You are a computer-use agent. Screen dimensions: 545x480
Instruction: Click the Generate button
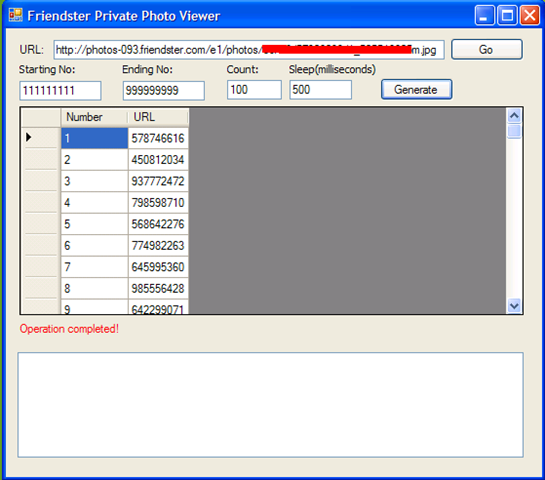(416, 90)
